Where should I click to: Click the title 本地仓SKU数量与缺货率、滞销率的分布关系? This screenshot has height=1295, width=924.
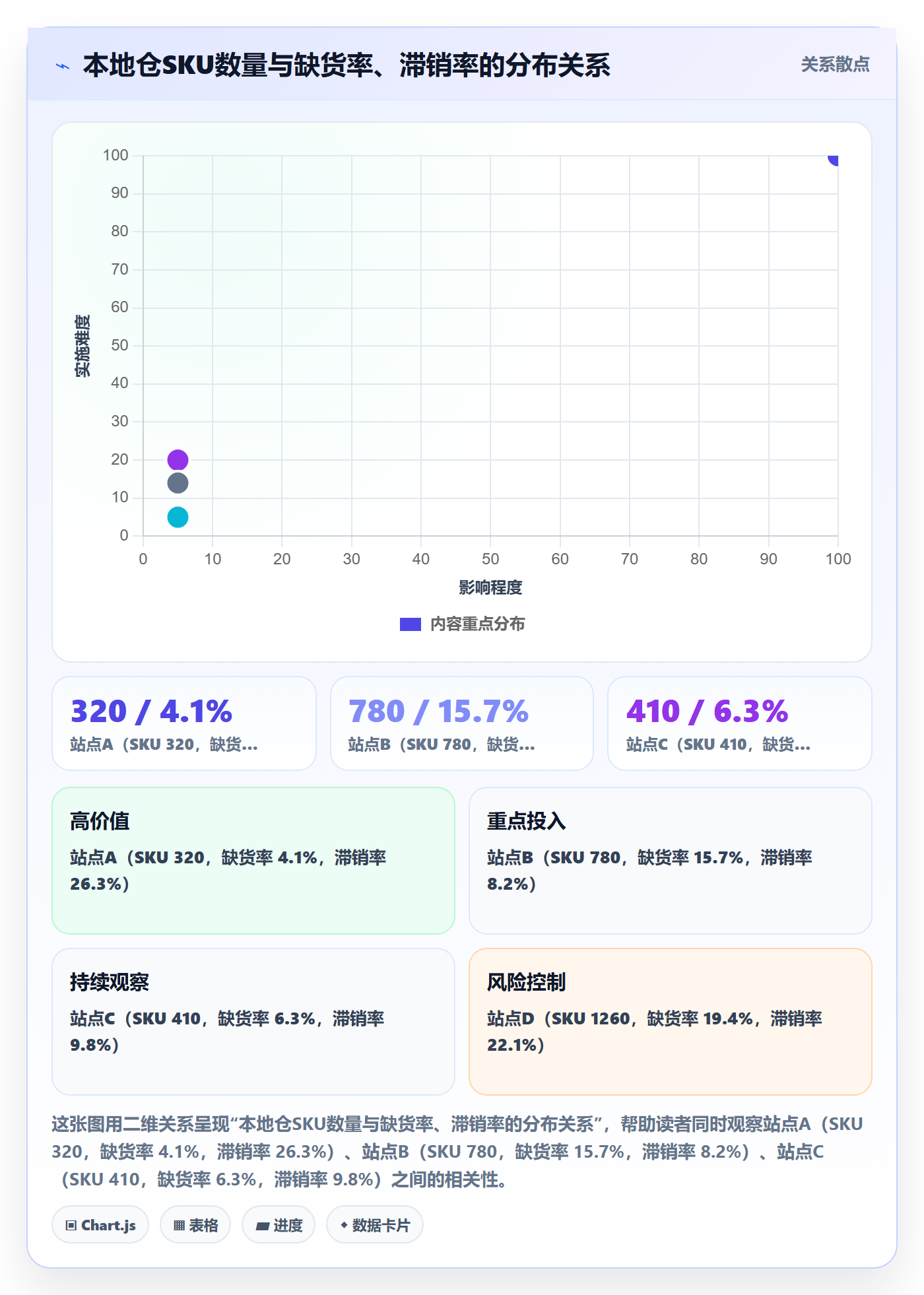click(x=346, y=65)
